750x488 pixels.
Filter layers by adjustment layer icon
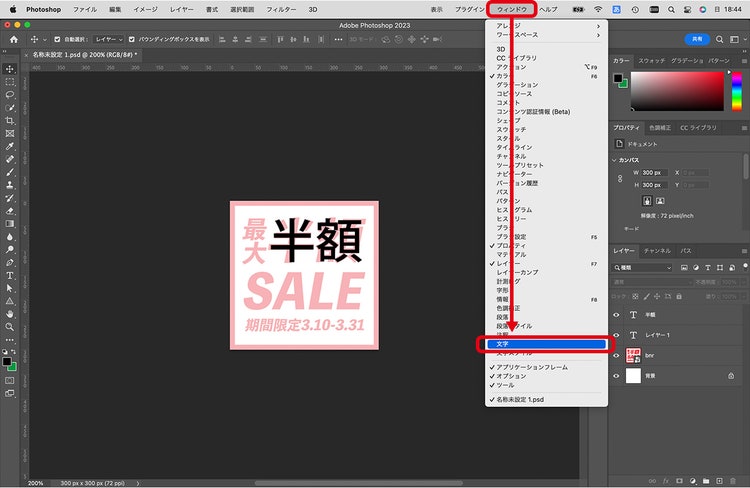click(696, 268)
